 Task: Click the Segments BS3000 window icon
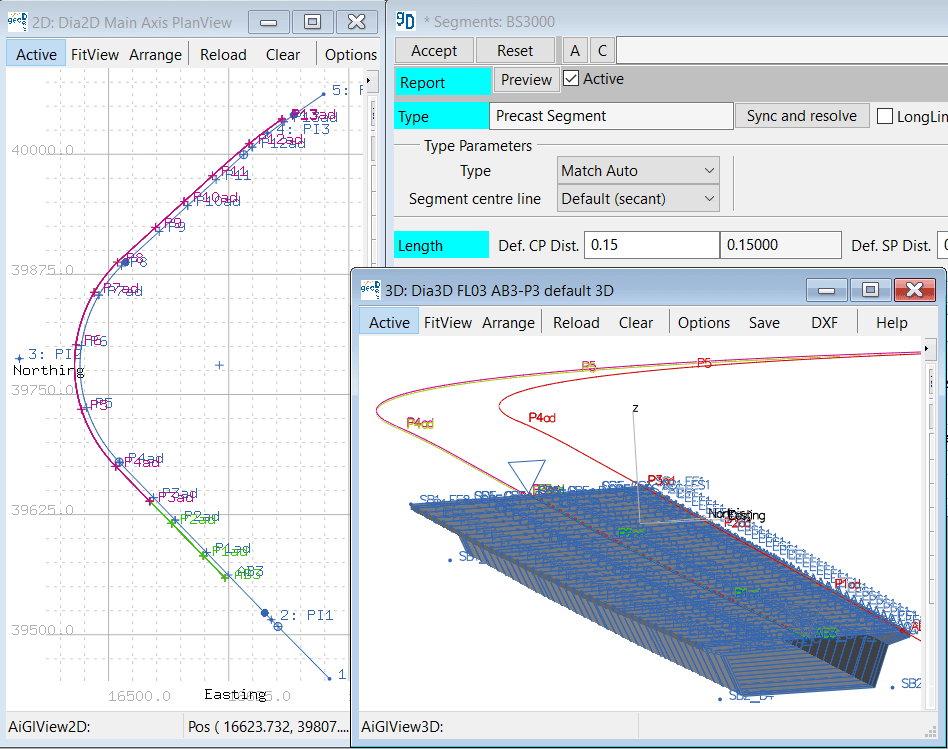click(405, 21)
